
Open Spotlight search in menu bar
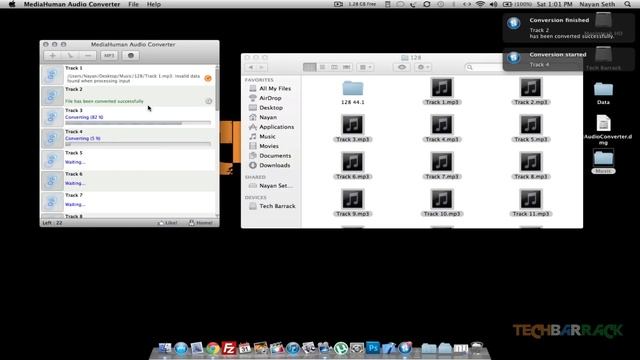[x=628, y=4]
